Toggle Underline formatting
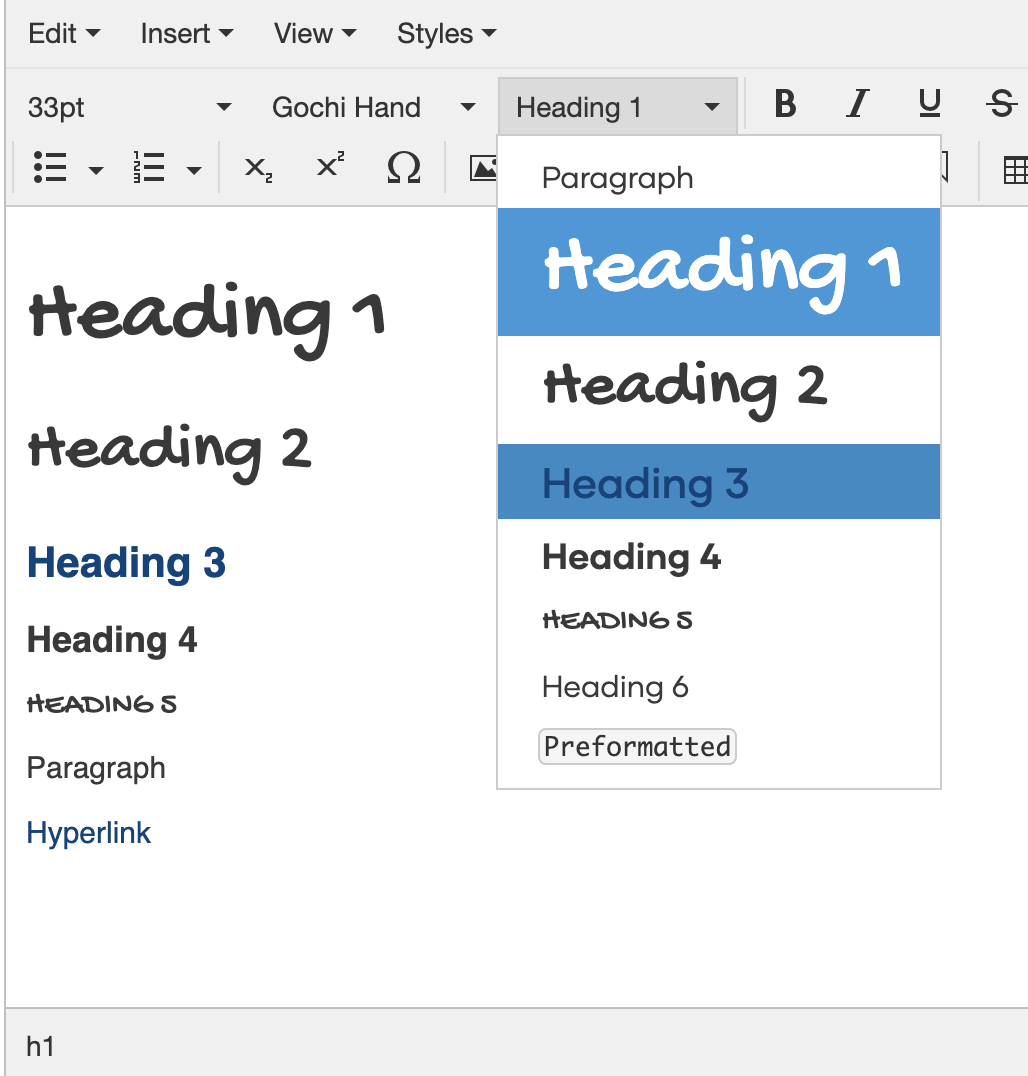 929,104
